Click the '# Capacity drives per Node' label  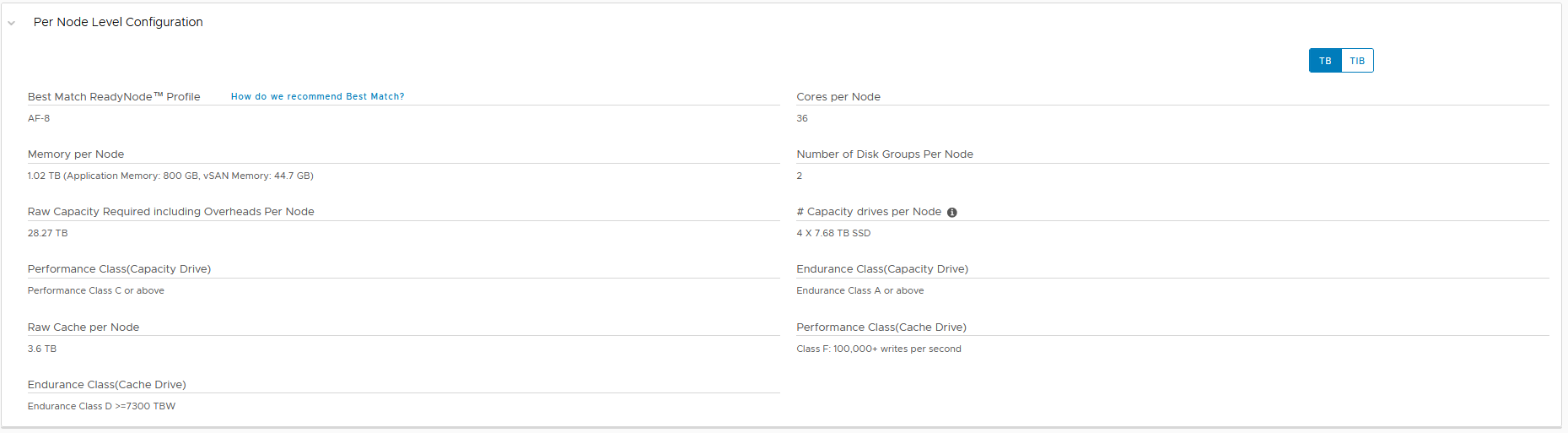tap(869, 212)
